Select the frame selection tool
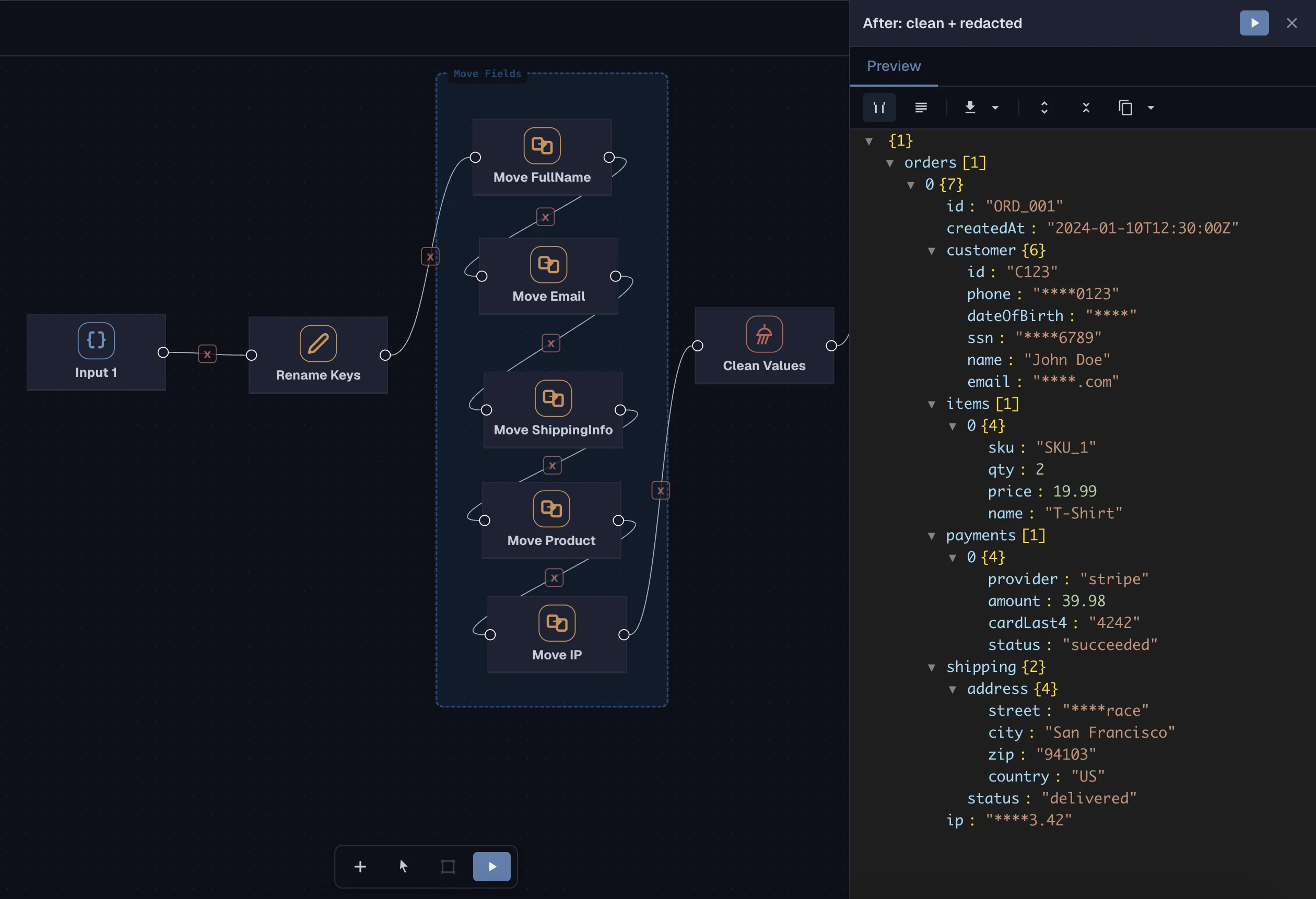The width and height of the screenshot is (1316, 899). click(448, 866)
